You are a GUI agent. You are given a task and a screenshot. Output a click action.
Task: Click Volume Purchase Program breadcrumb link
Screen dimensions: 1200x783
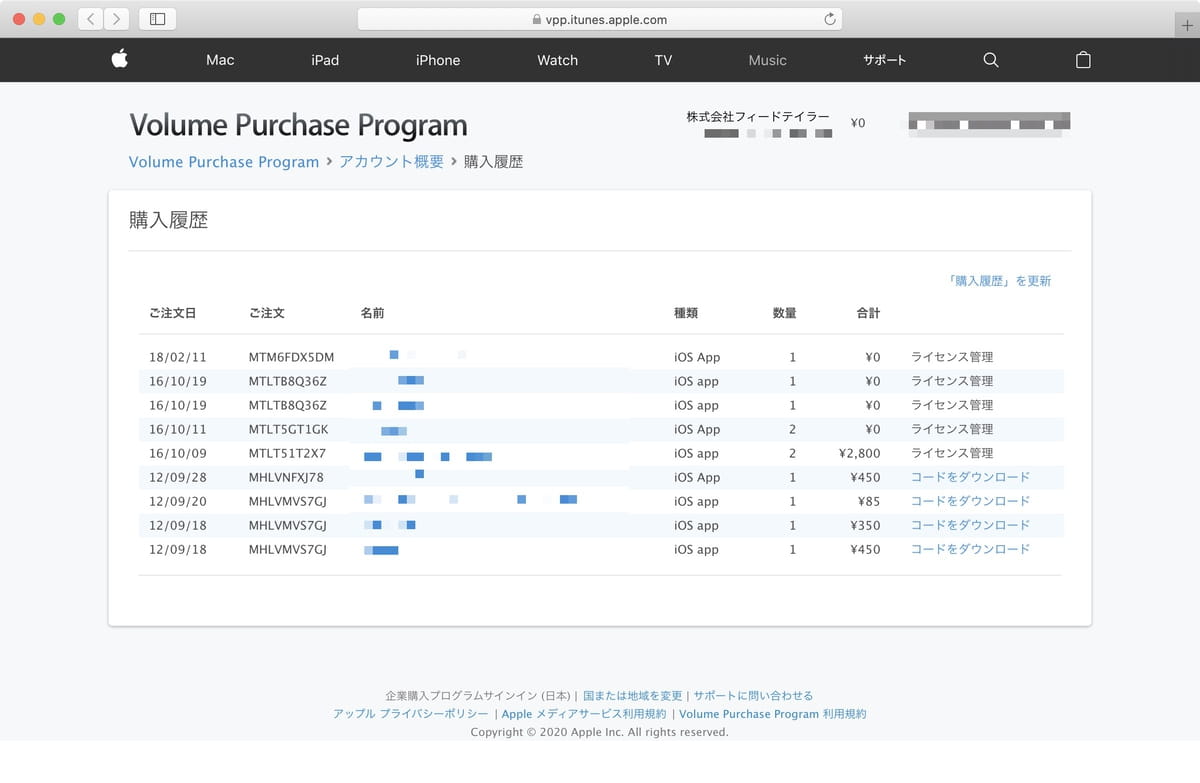pyautogui.click(x=224, y=162)
